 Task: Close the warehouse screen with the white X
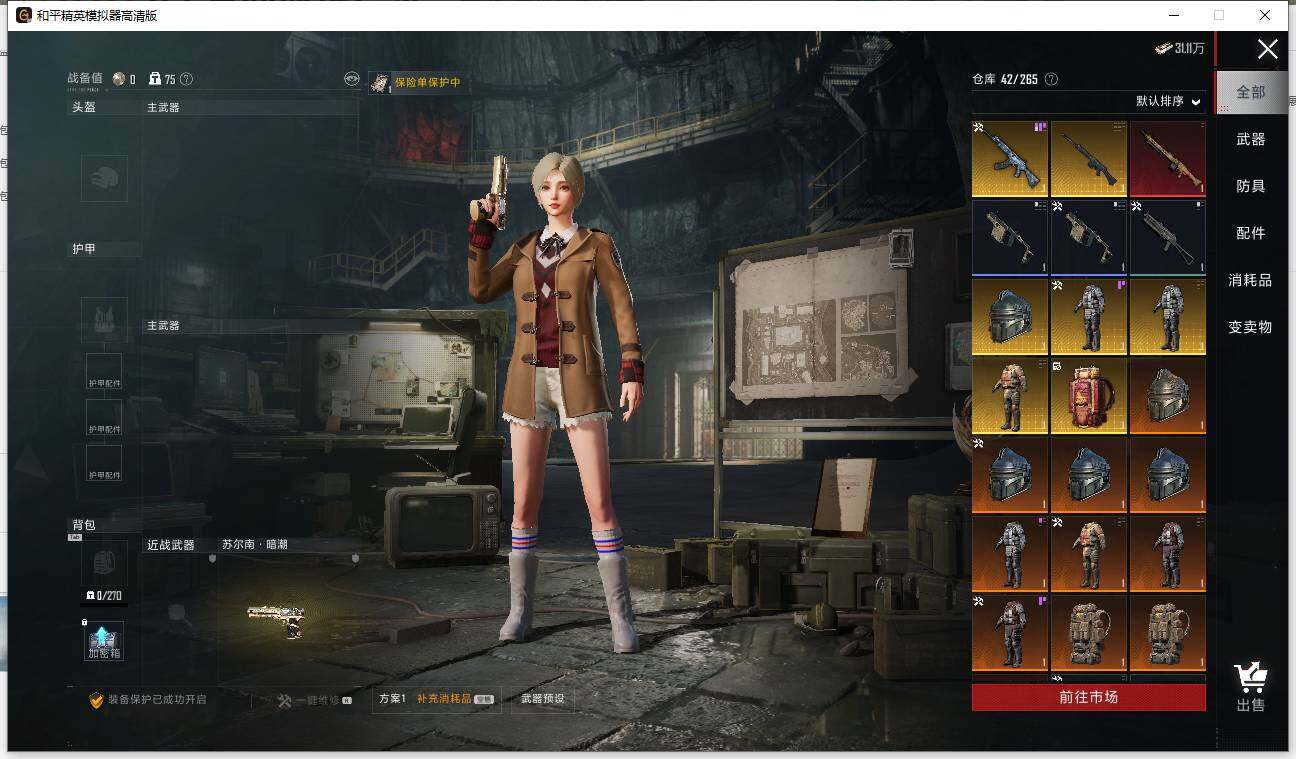pyautogui.click(x=1268, y=49)
